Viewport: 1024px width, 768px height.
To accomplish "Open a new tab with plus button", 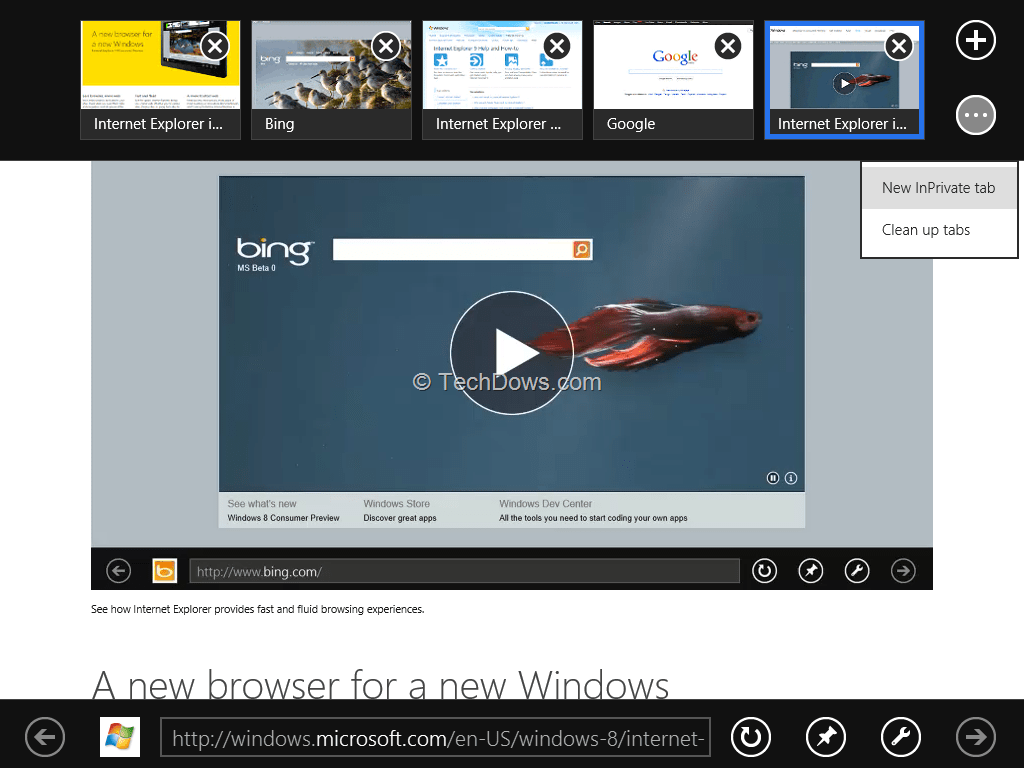I will 976,40.
